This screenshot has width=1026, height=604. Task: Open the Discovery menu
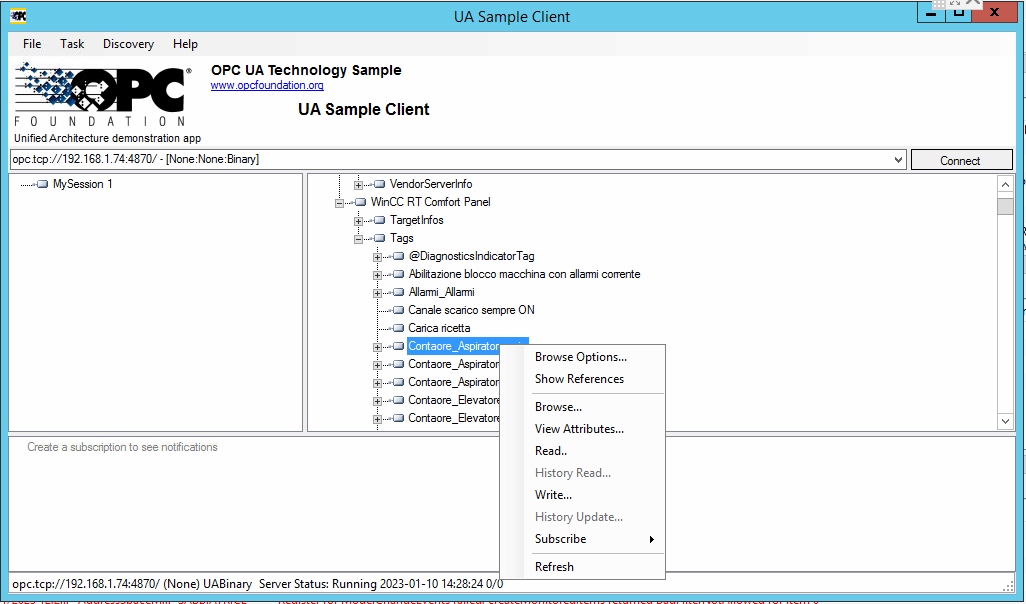click(x=128, y=44)
